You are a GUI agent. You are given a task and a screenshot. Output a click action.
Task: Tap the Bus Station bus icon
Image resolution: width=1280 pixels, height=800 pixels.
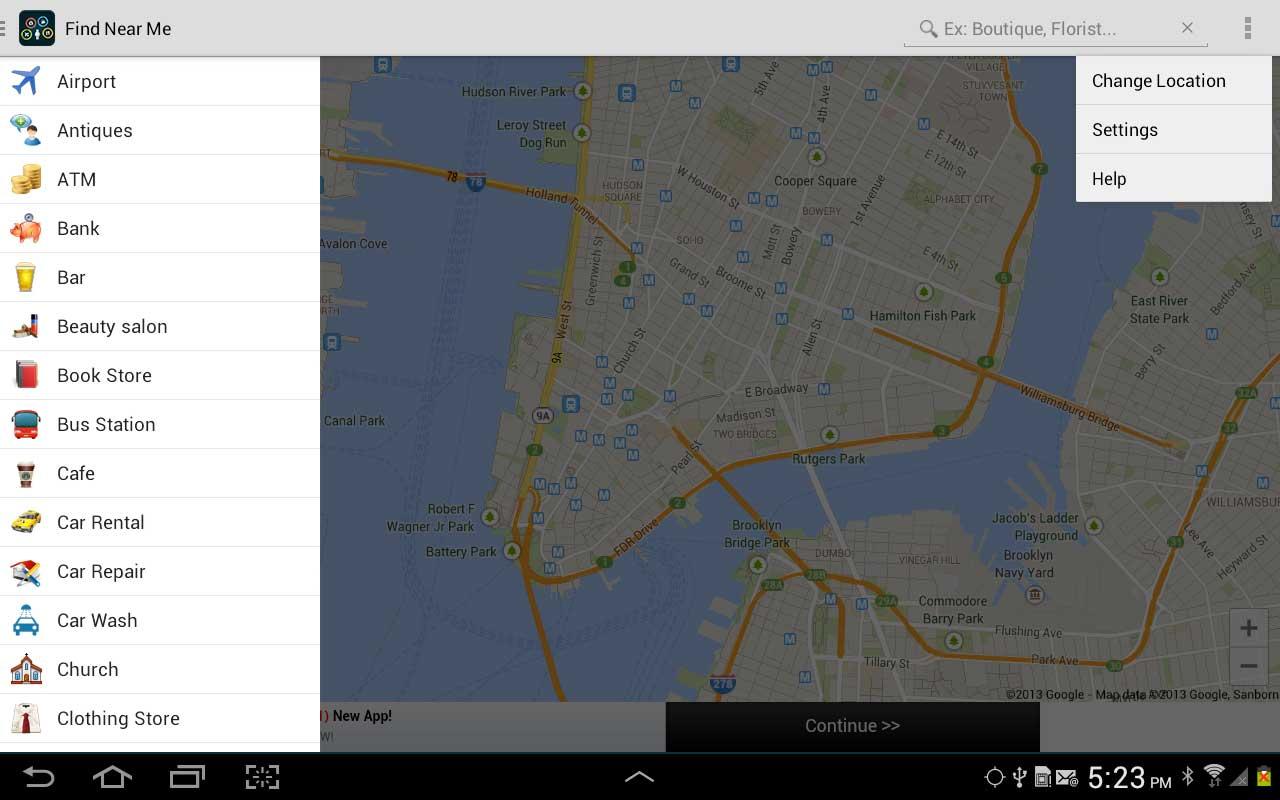click(26, 424)
